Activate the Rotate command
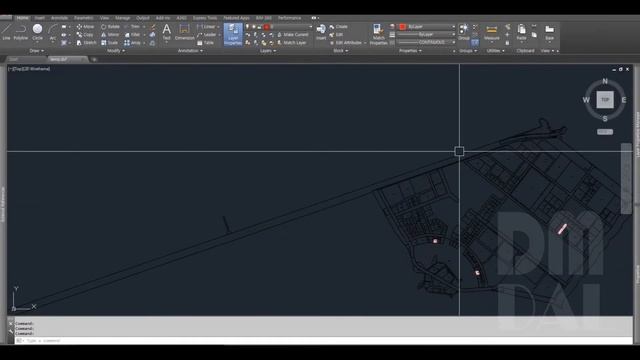The height and width of the screenshot is (360, 640). tap(110, 27)
